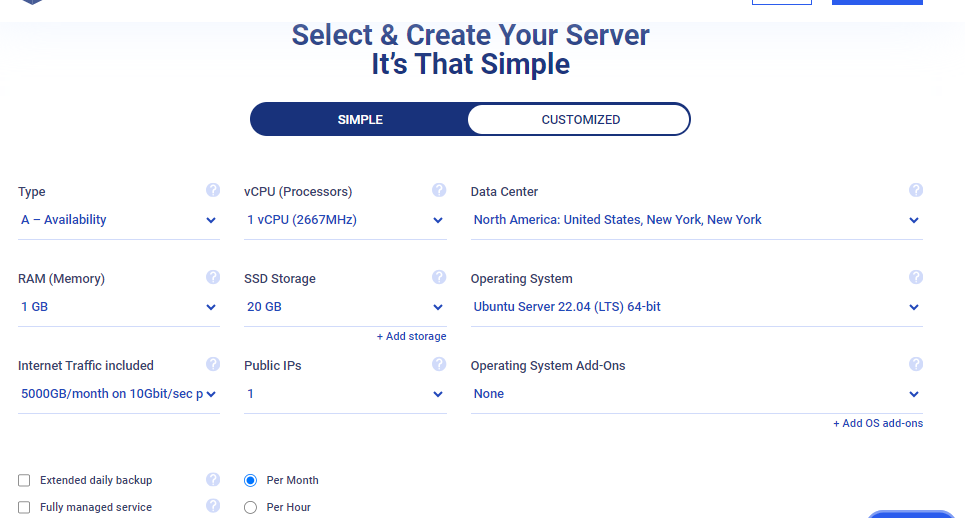Viewport: 965px width, 518px height.
Task: View help for Internet Traffic included
Action: click(213, 364)
